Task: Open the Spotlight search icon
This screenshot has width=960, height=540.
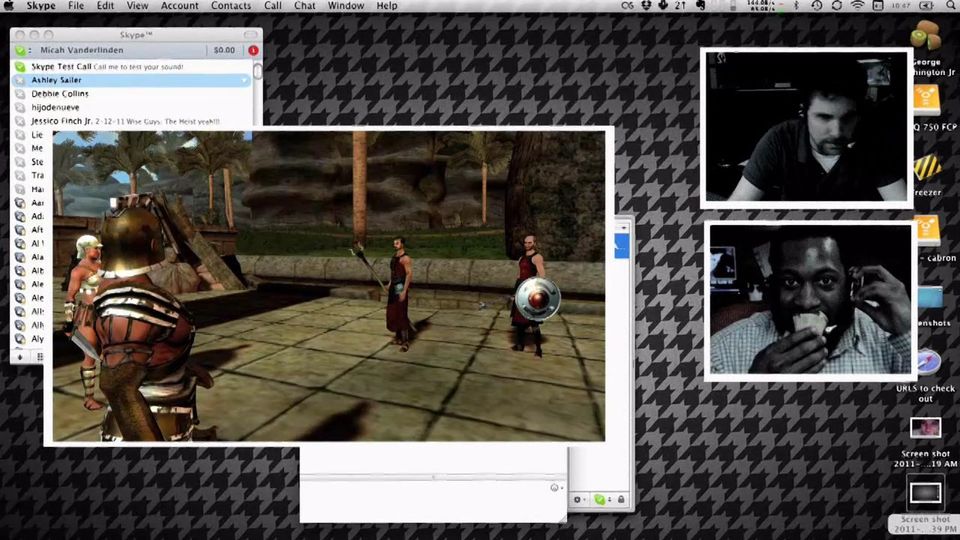Action: 949,6
